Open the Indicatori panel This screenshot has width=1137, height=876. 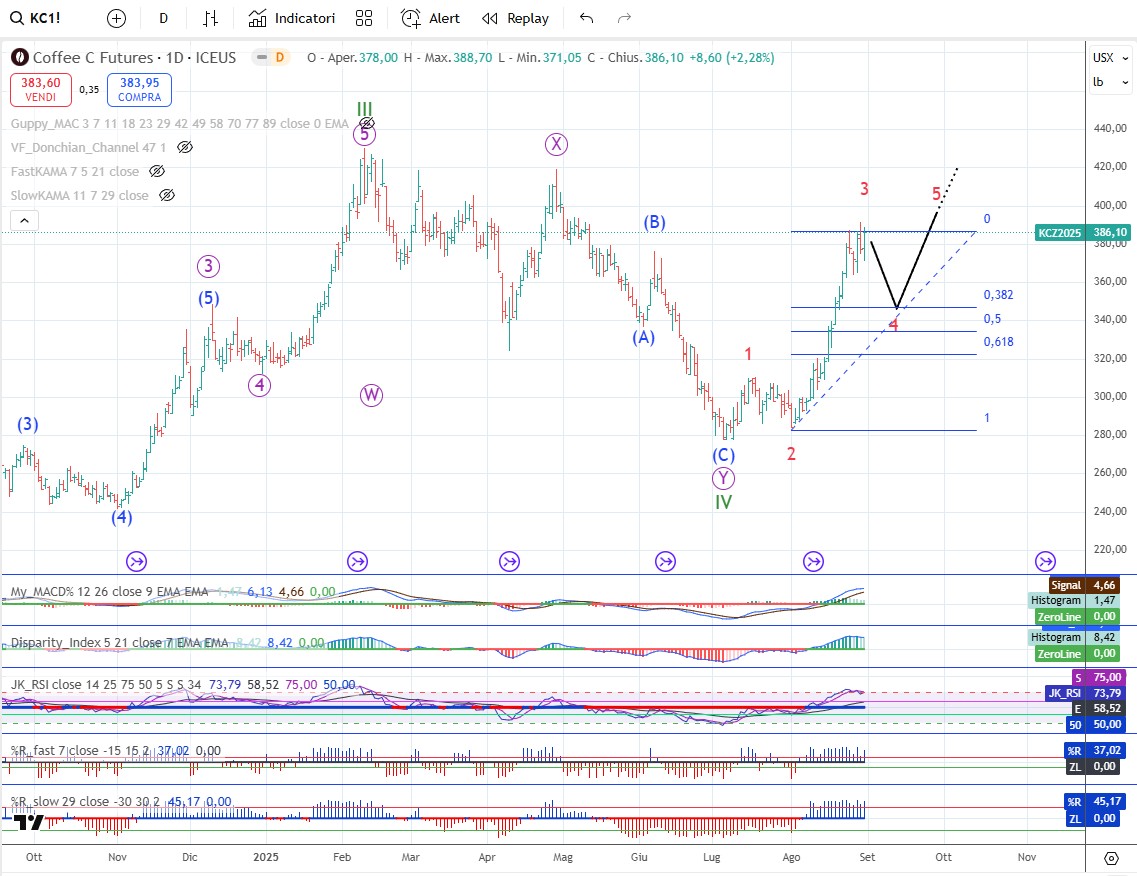(x=292, y=18)
